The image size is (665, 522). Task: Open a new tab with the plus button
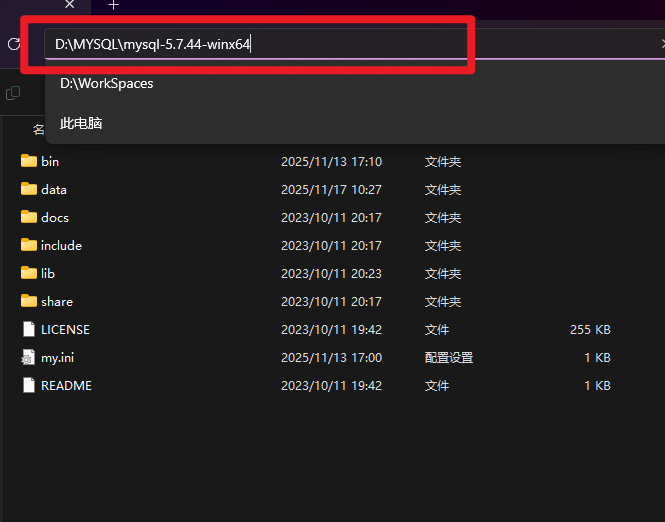[x=113, y=5]
